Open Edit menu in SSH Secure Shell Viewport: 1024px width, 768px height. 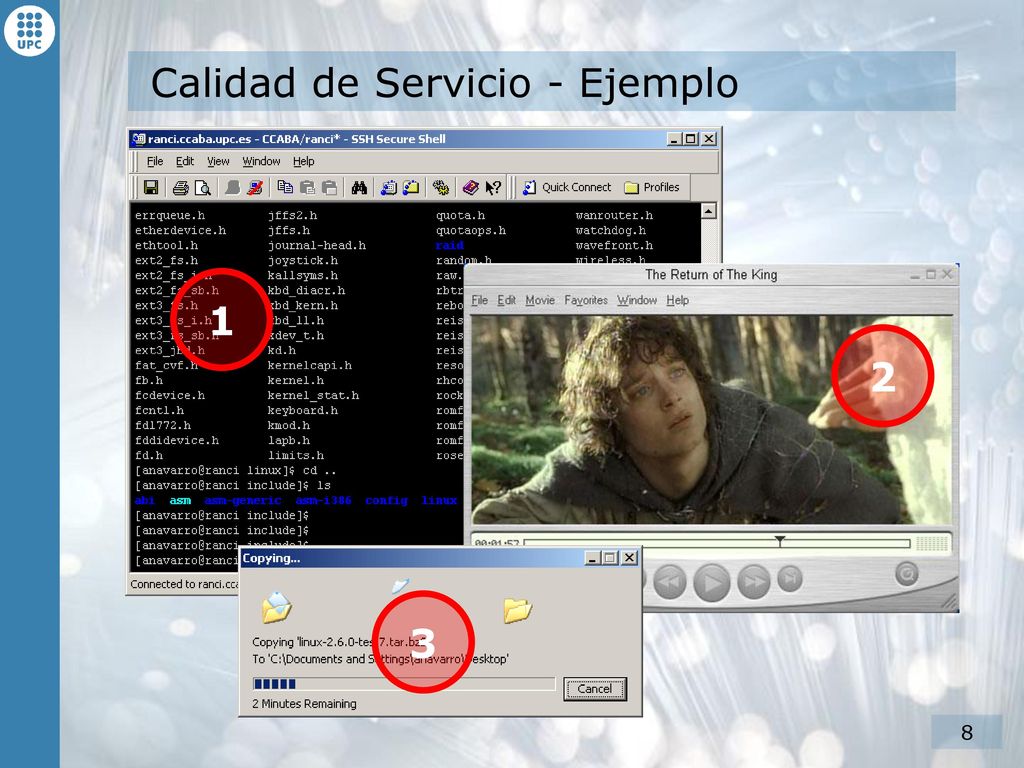pyautogui.click(x=185, y=161)
